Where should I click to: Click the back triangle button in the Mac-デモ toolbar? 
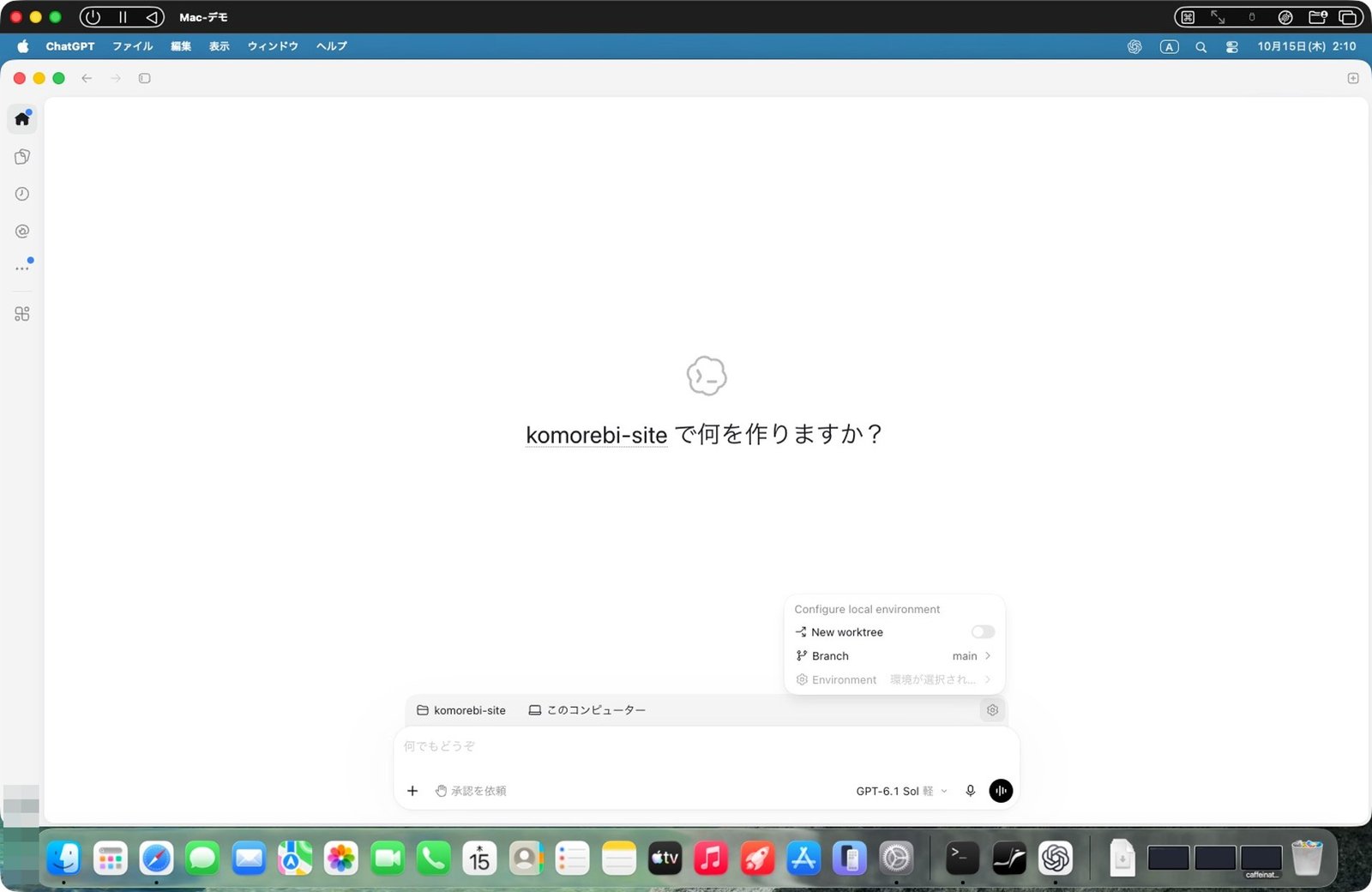point(151,17)
